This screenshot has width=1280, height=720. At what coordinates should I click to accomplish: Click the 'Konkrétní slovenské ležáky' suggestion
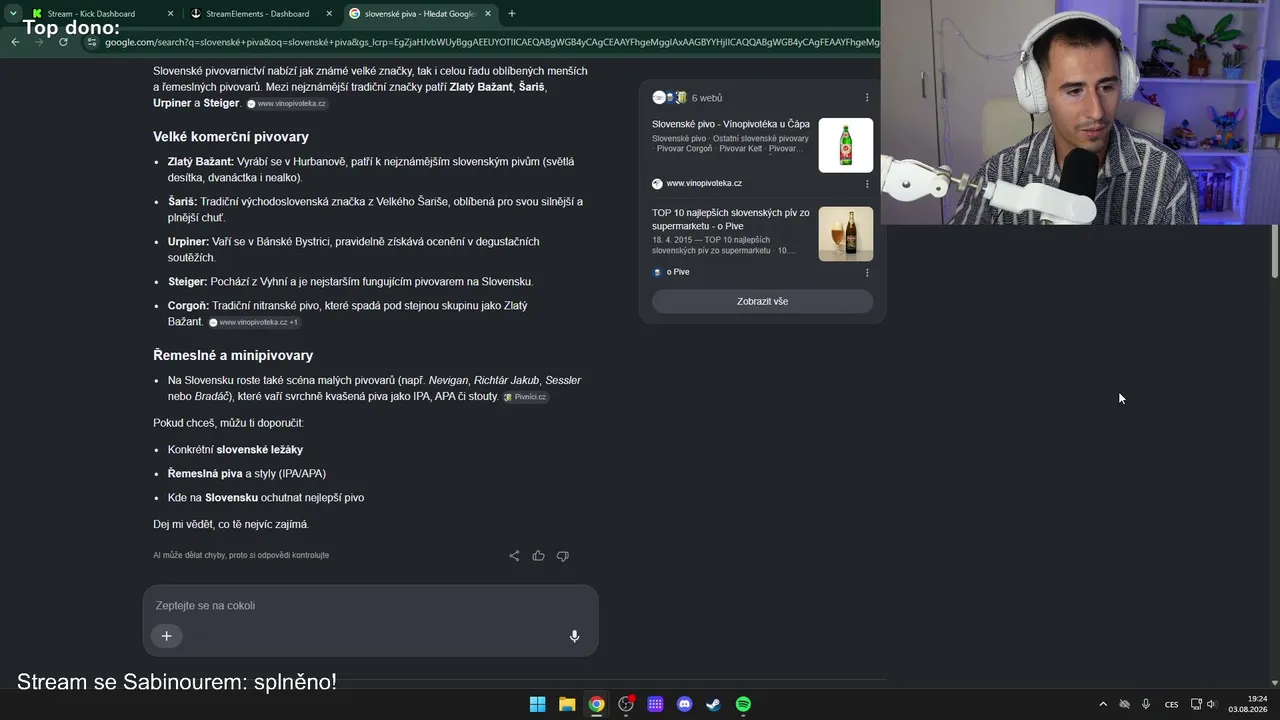(236, 450)
